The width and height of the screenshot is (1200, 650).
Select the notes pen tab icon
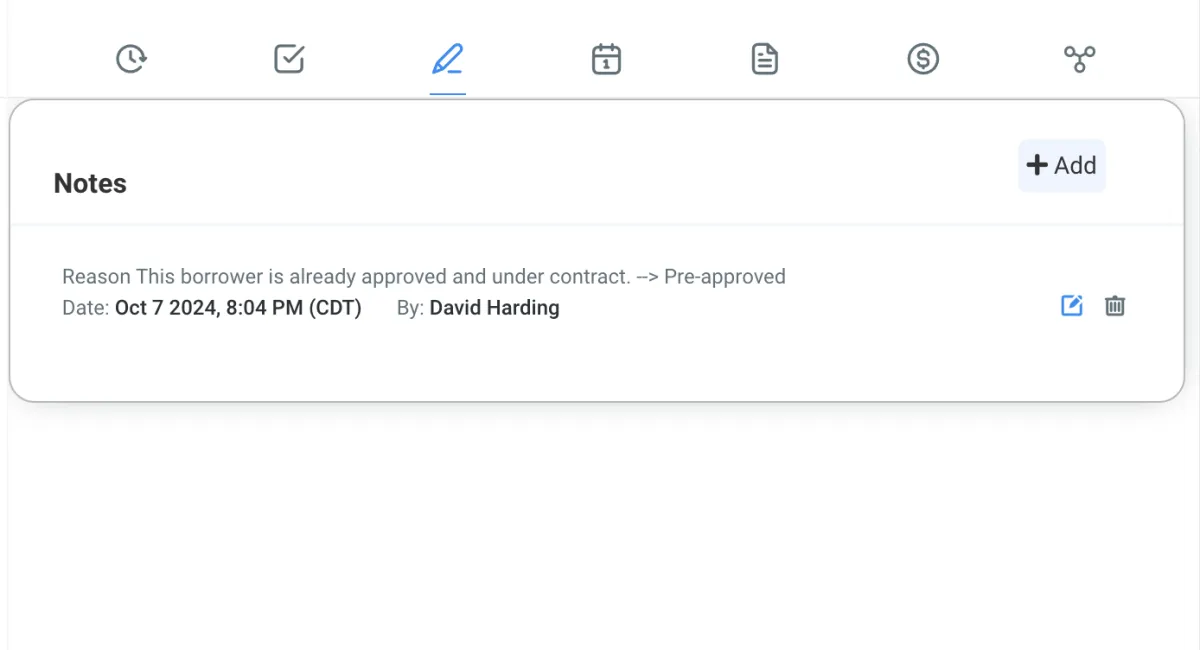[447, 59]
